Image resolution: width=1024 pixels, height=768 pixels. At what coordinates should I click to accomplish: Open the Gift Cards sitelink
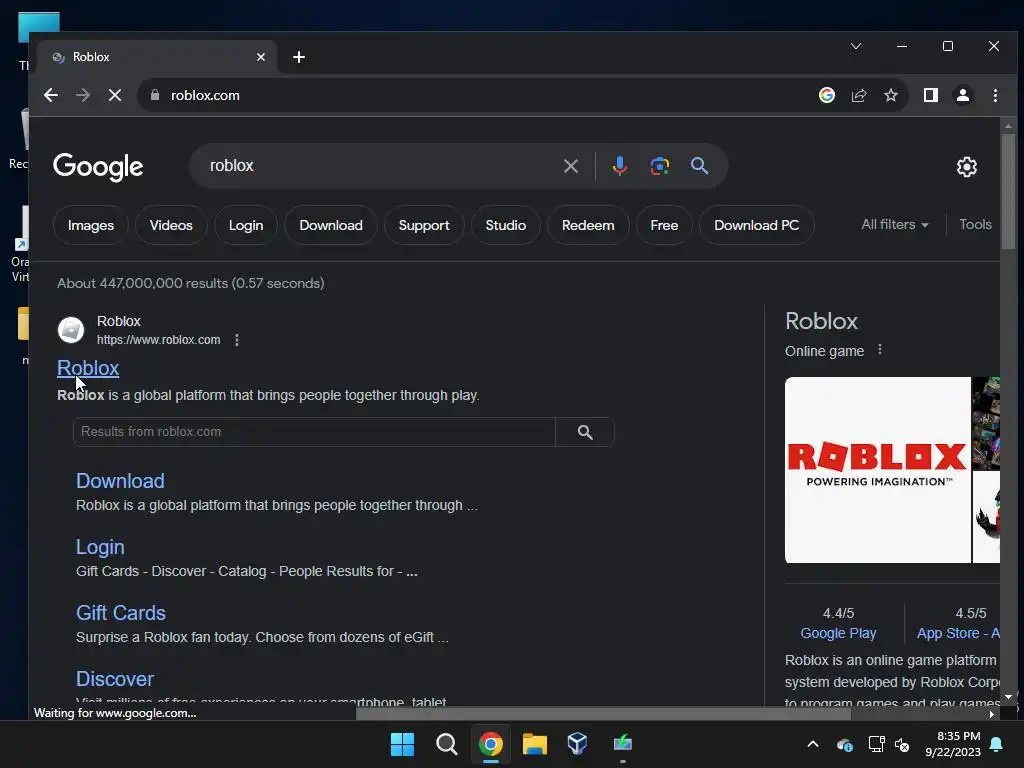(x=121, y=613)
